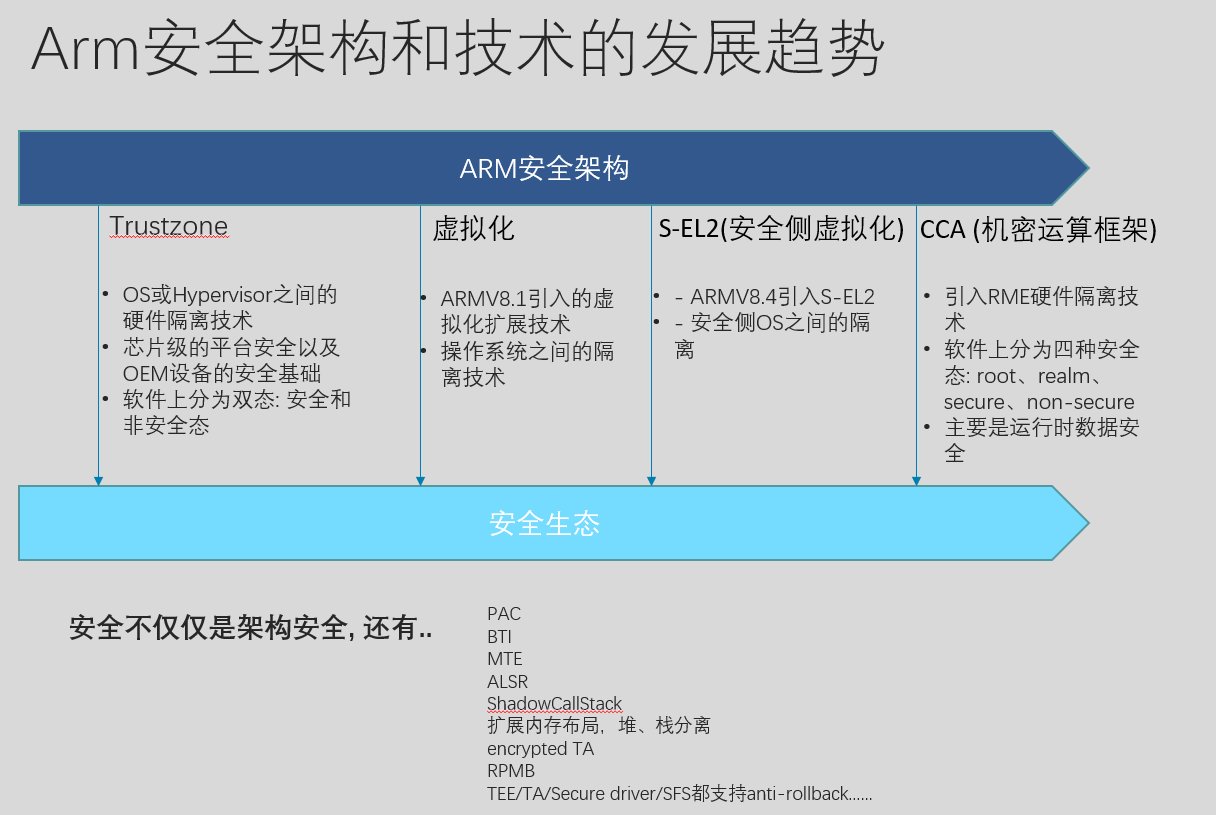Viewport: 1216px width, 815px height.
Task: Click the CCA (机密运算框架) heading
Action: 1039,229
